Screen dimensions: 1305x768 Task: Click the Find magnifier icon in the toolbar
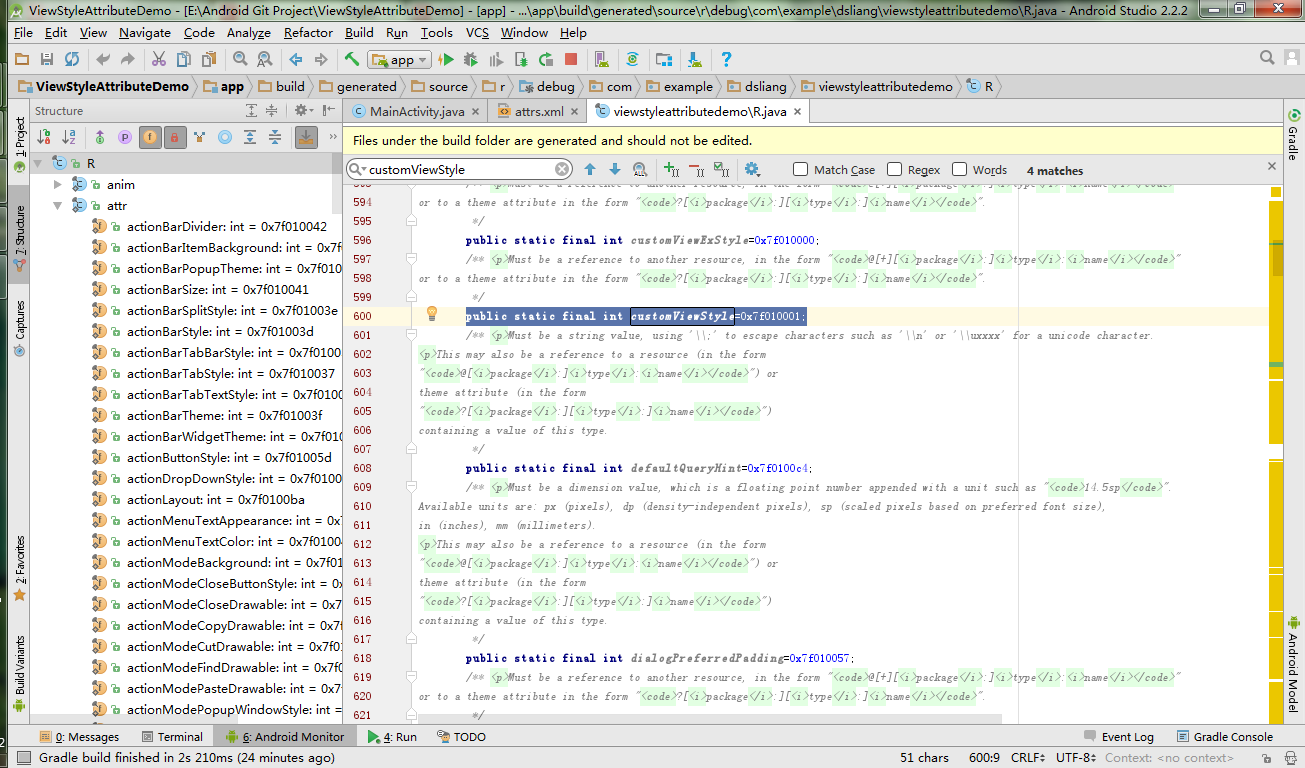240,60
